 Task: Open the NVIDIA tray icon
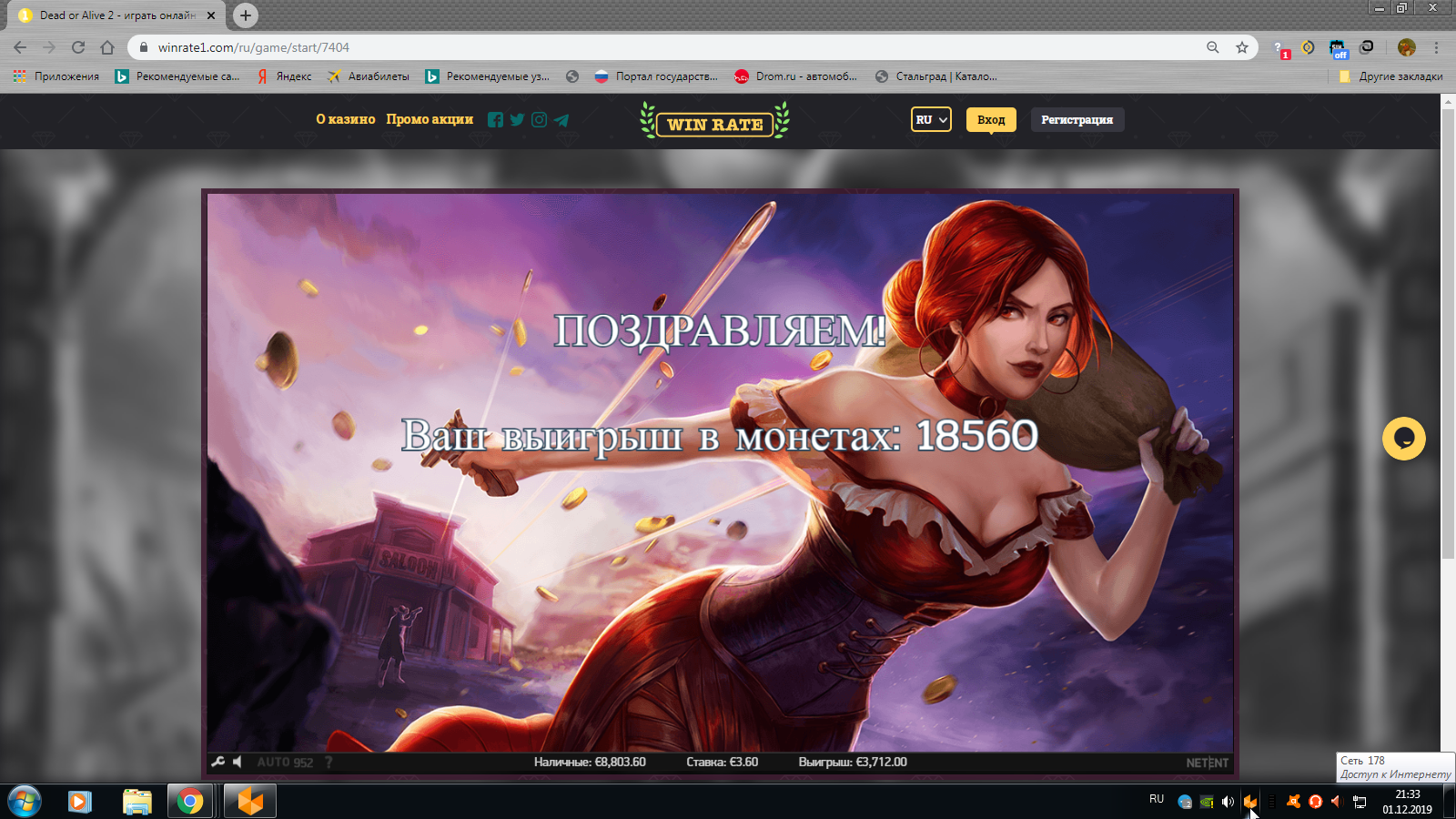(x=1207, y=802)
